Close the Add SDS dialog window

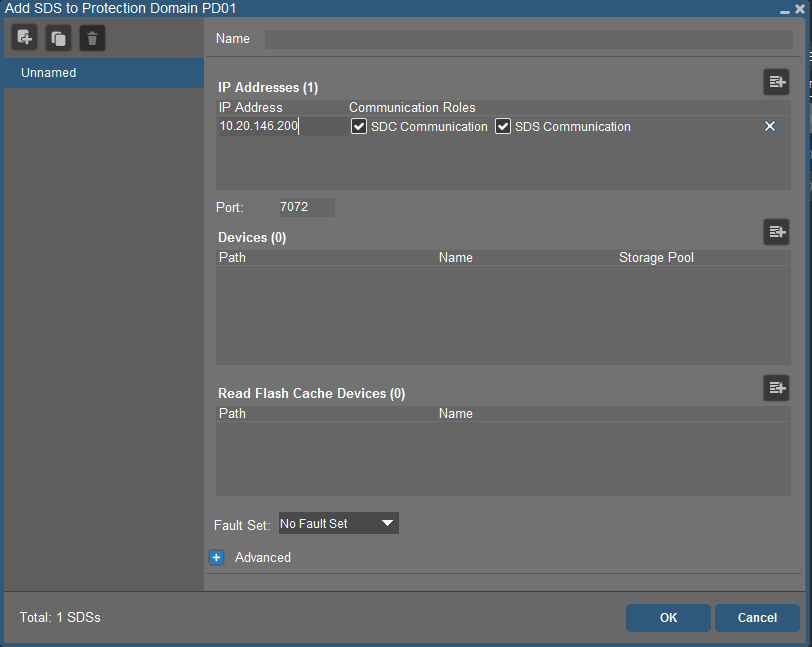(800, 9)
